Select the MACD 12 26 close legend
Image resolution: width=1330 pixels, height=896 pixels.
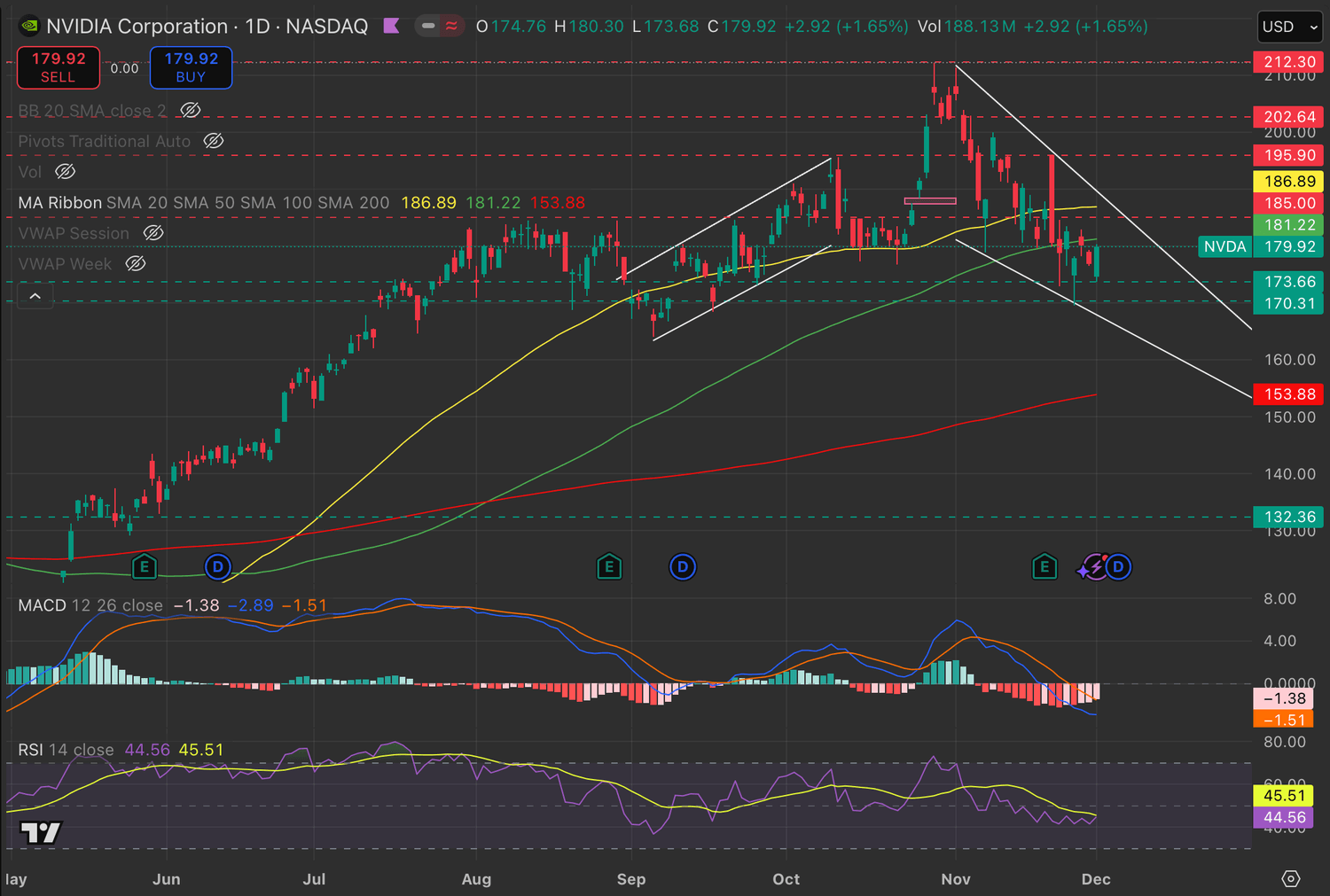(x=90, y=605)
